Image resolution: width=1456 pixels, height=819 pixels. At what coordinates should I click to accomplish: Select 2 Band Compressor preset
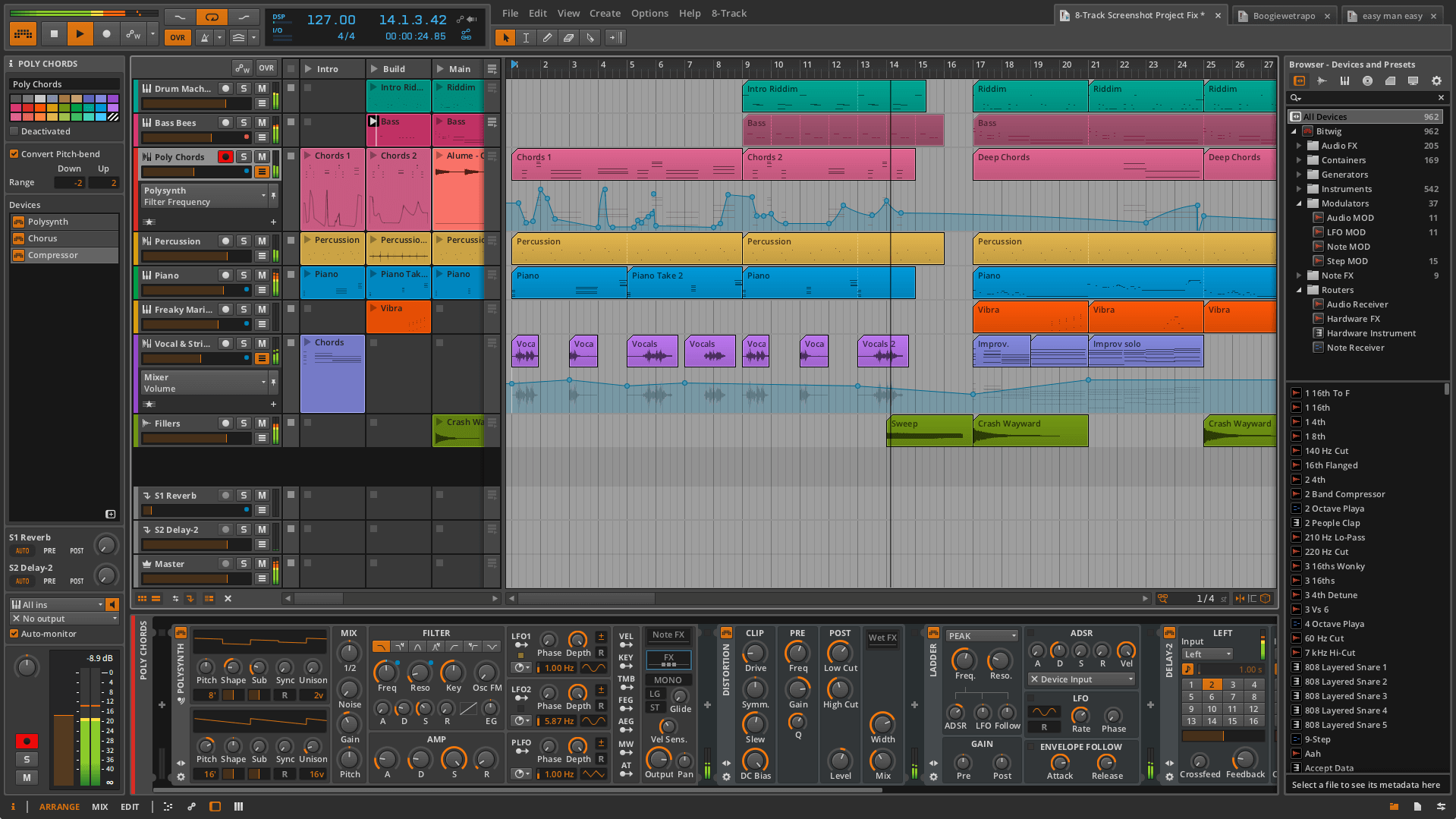1344,494
